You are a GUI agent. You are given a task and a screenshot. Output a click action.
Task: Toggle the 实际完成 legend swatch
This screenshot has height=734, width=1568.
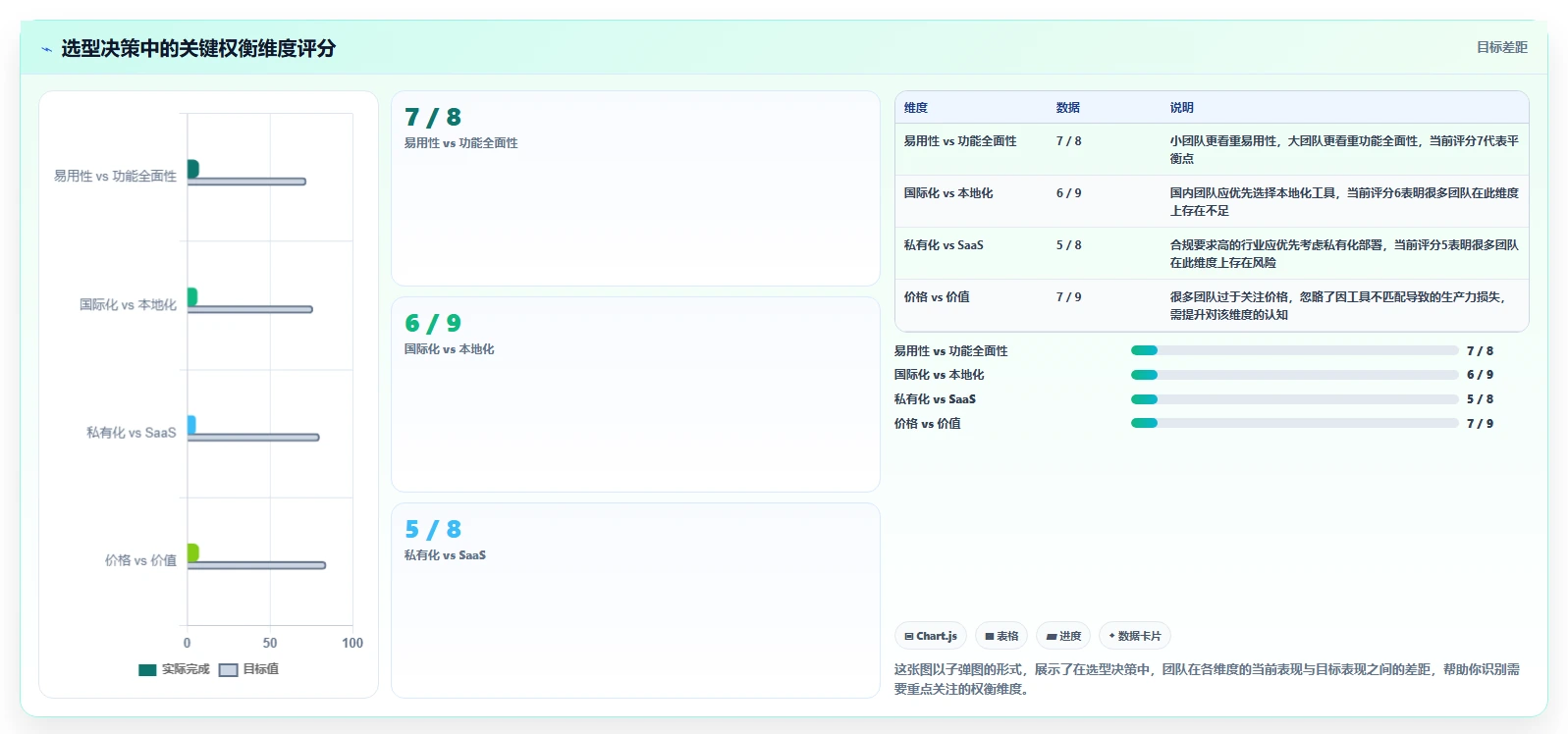click(x=147, y=670)
